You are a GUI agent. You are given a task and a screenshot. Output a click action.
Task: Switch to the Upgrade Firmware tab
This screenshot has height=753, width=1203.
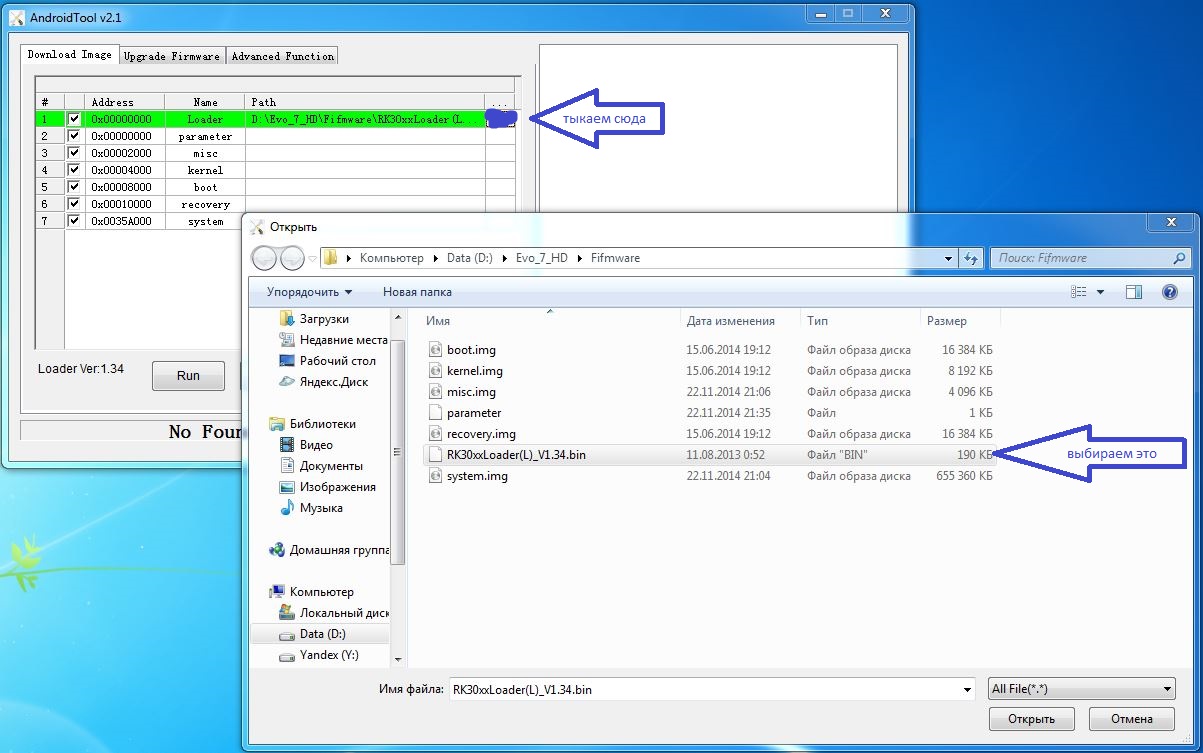coord(172,56)
